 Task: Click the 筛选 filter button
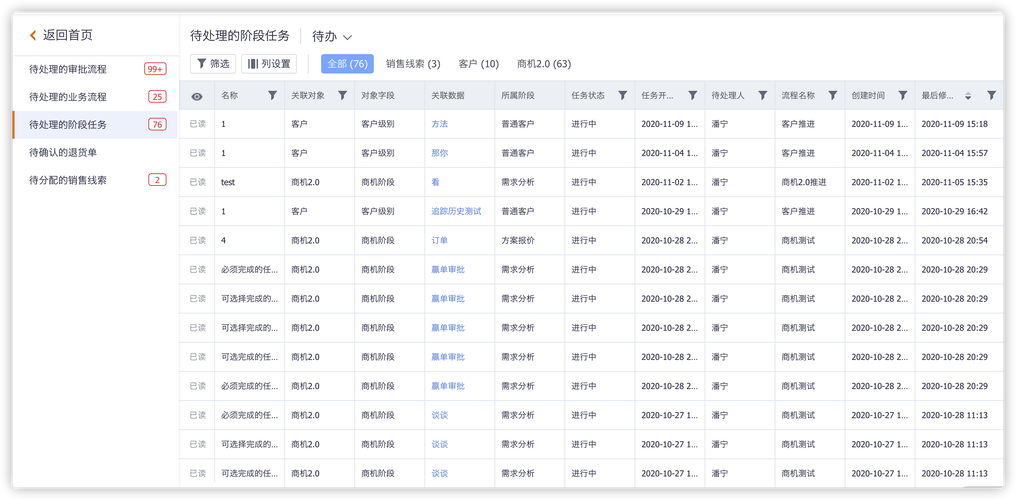[x=213, y=64]
